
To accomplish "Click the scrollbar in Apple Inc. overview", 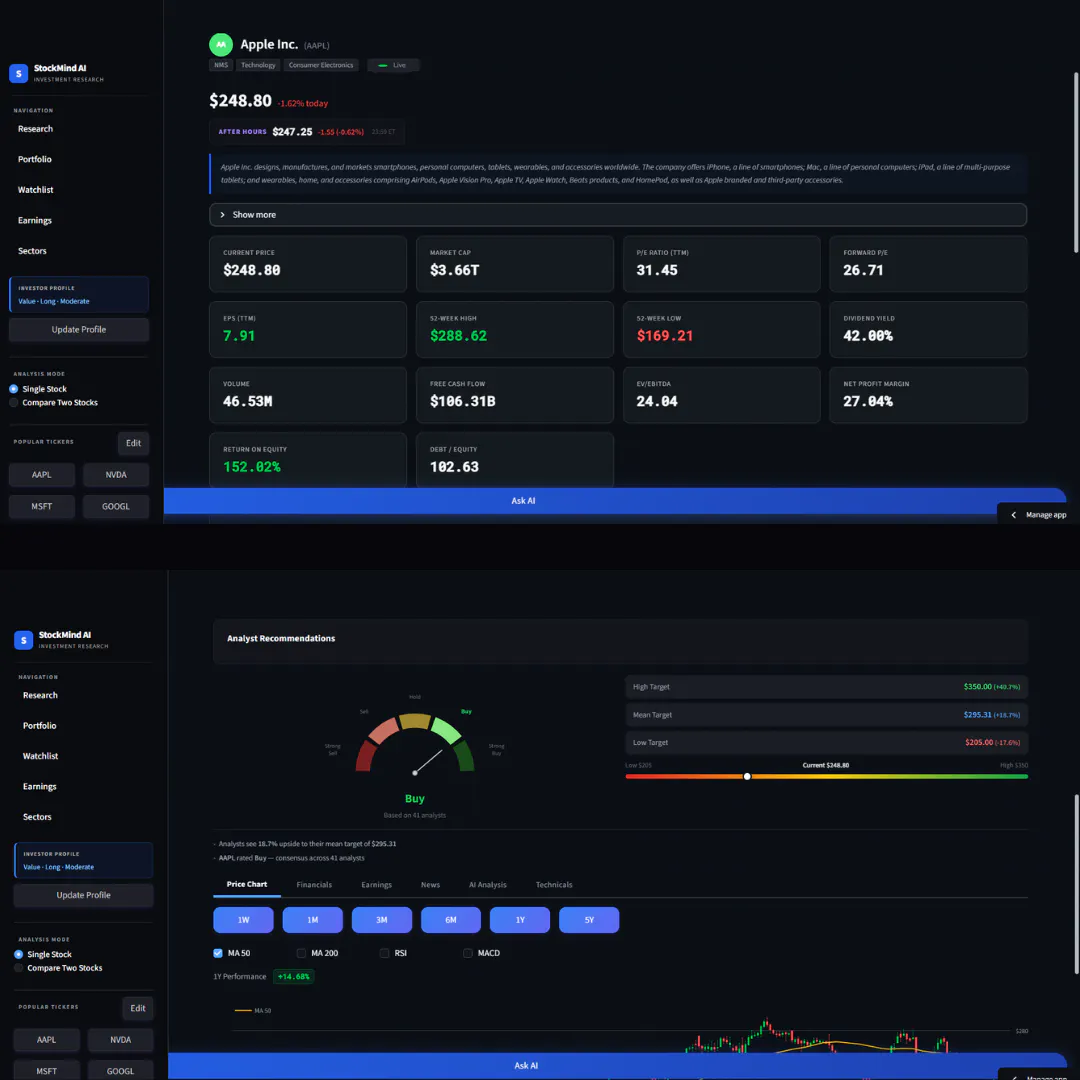I will tap(1076, 163).
